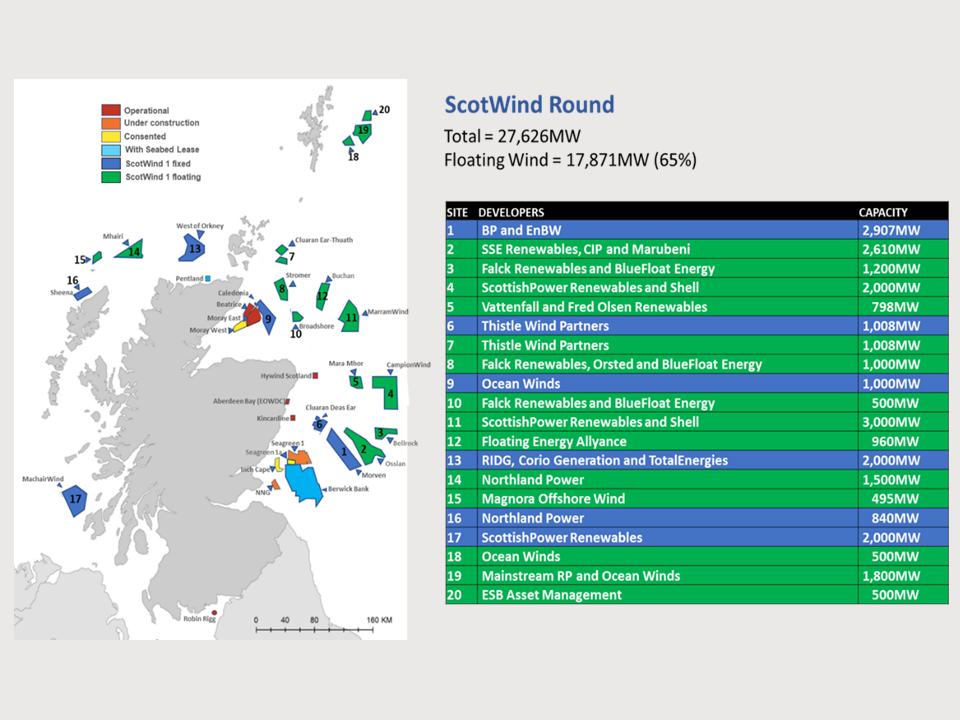This screenshot has height=720, width=960.
Task: Click ScottishPower Renewables site 17 cell
Action: [667, 538]
